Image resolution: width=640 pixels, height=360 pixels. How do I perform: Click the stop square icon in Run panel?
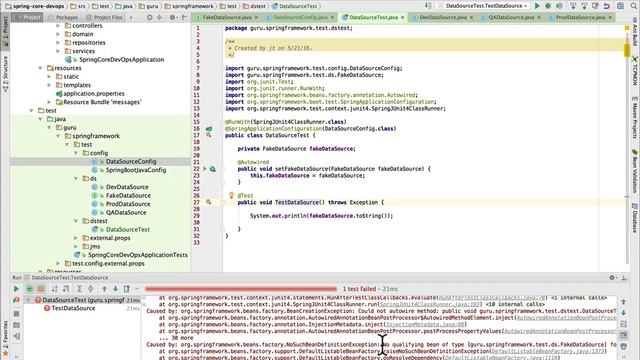click(x=16, y=314)
